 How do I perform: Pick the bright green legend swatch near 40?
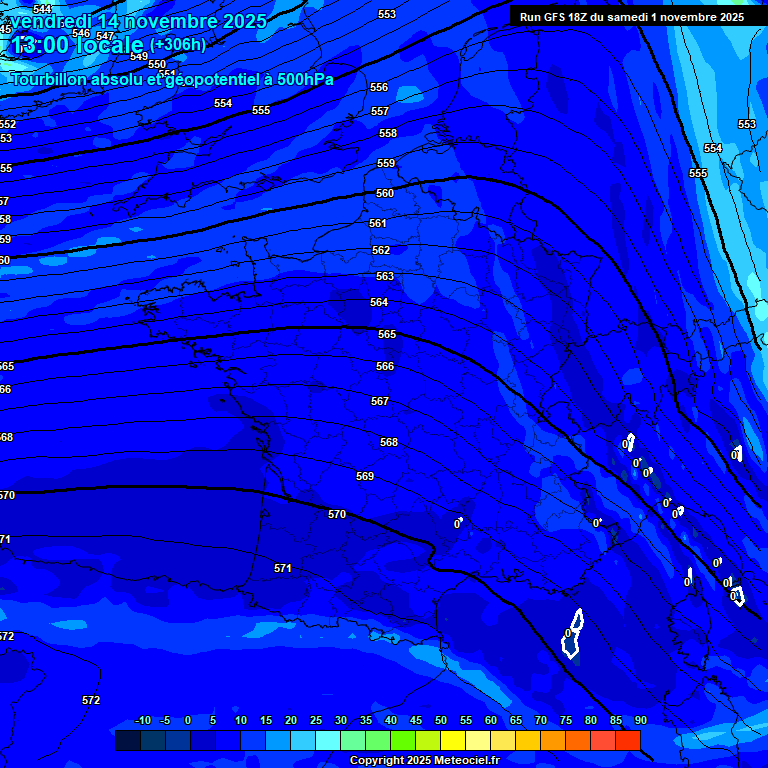pyautogui.click(x=402, y=740)
